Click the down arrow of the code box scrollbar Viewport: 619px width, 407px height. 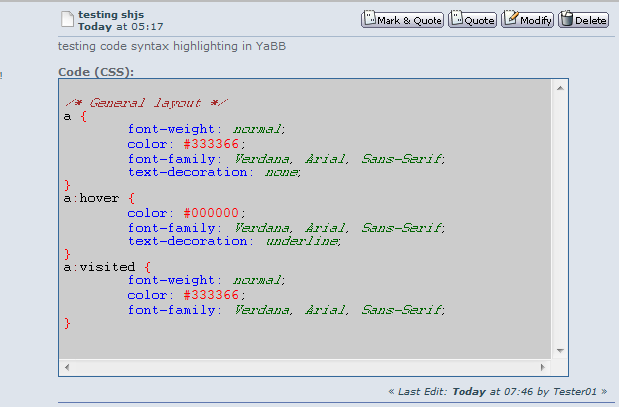560,351
